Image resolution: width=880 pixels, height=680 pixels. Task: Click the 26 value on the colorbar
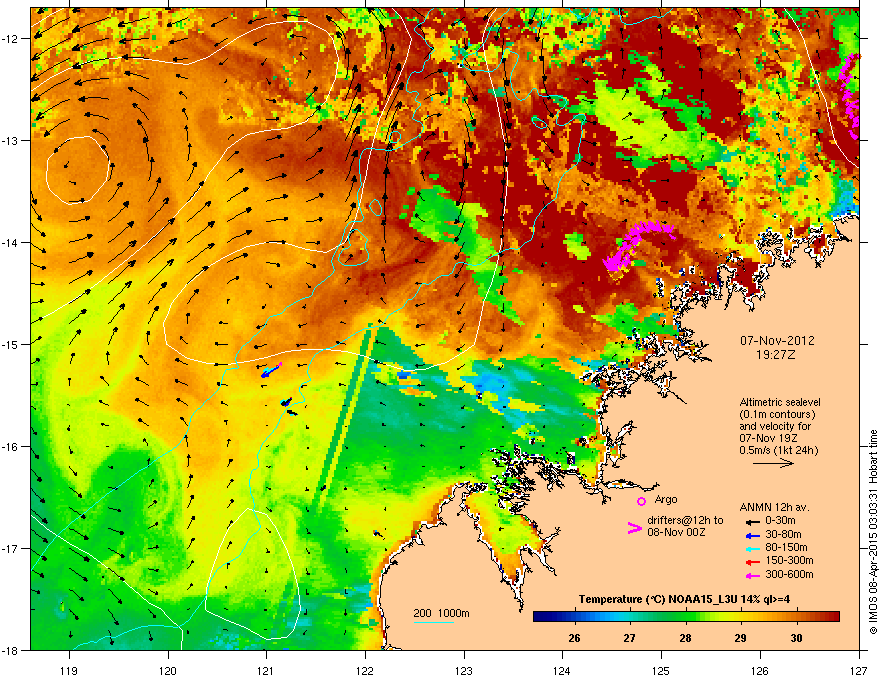tap(574, 638)
